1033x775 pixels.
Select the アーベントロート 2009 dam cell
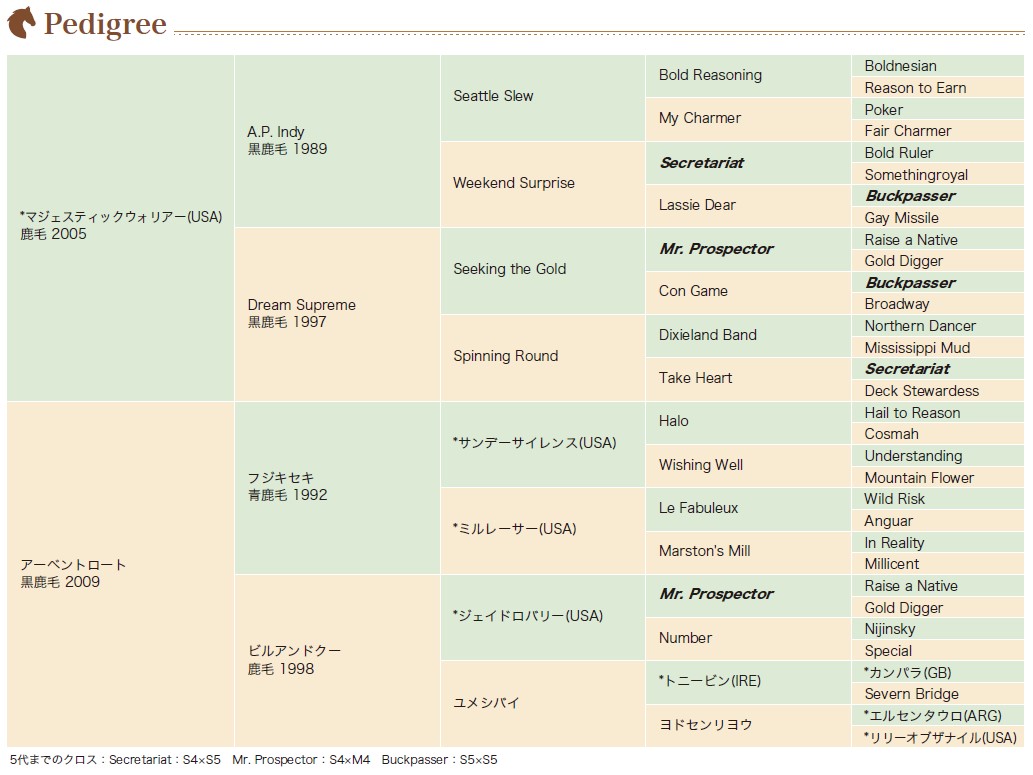coord(121,574)
